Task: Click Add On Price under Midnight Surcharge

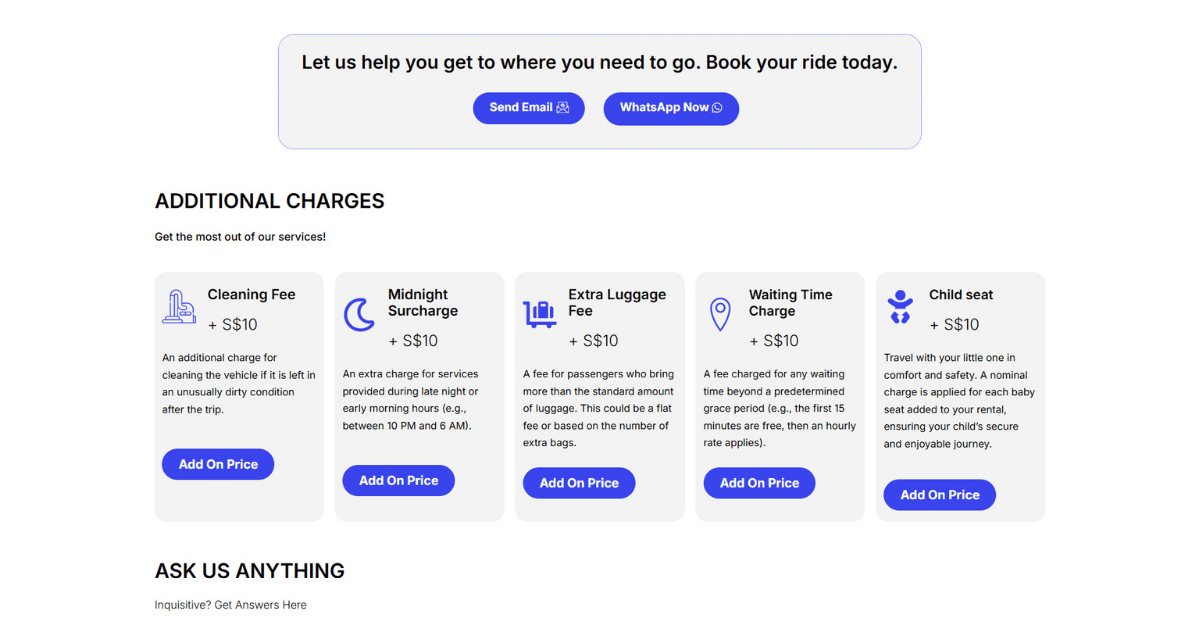Action: point(398,481)
